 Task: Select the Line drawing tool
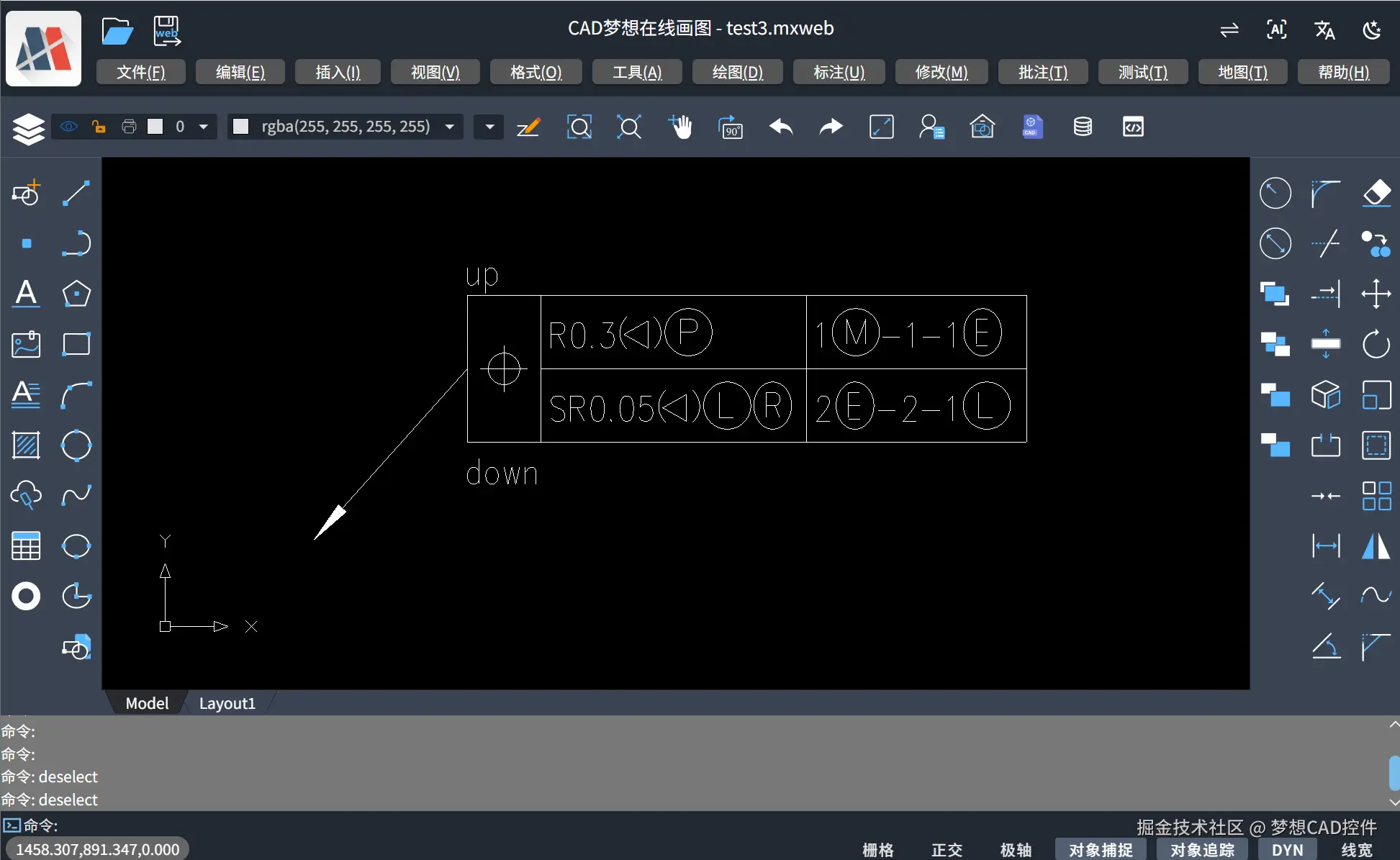coord(76,193)
